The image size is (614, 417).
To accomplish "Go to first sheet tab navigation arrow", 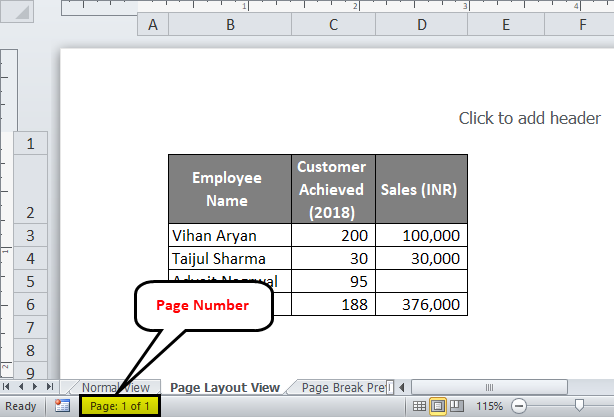I will (x=6, y=387).
